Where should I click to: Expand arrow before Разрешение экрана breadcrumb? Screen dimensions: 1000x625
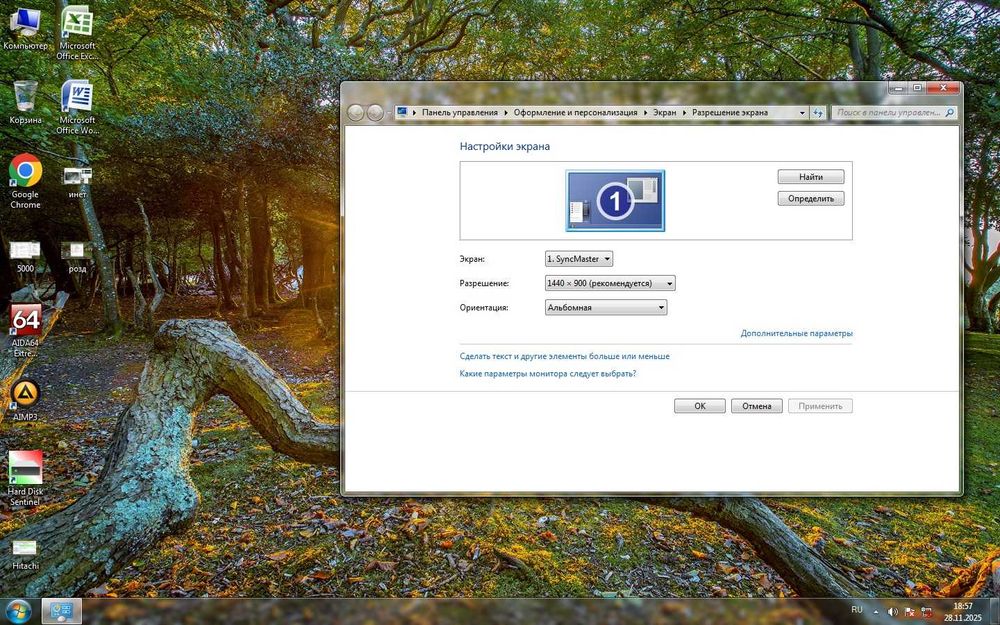point(684,113)
